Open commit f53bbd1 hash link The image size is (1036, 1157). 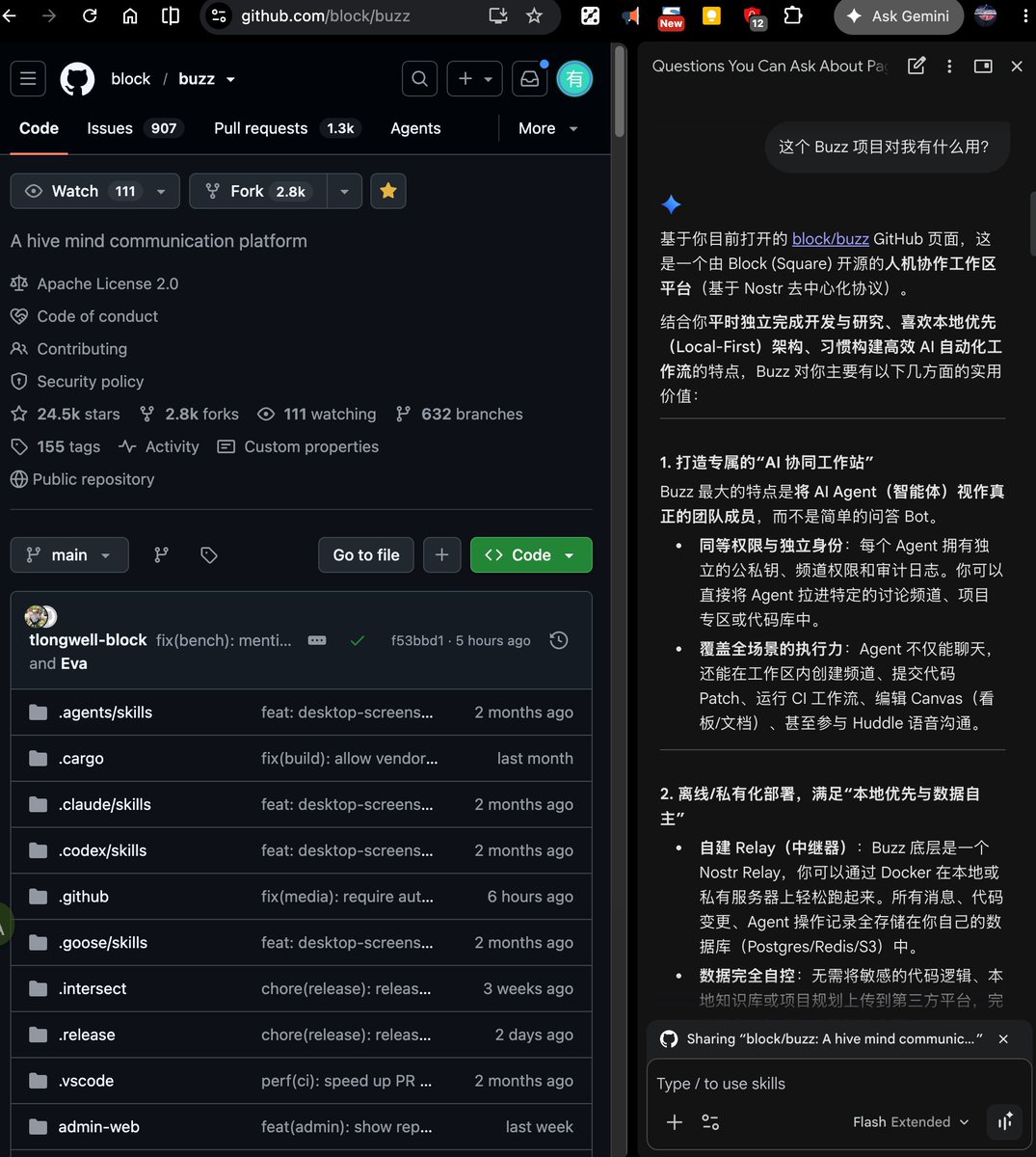(x=417, y=640)
